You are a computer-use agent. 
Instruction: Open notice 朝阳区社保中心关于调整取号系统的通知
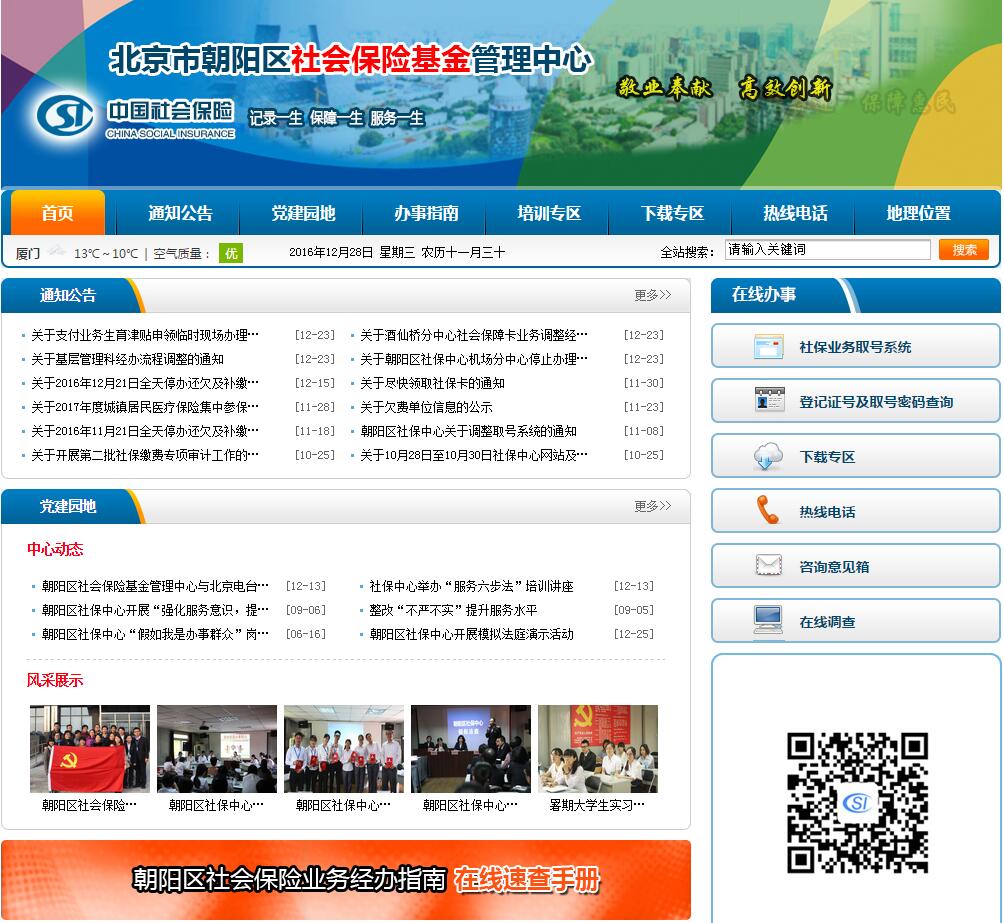pyautogui.click(x=469, y=431)
